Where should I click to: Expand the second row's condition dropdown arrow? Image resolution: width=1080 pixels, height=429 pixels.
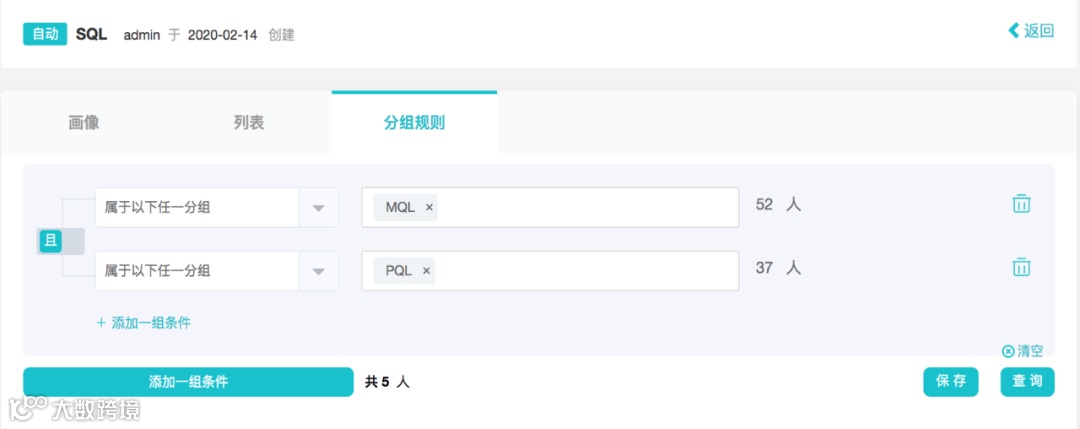pyautogui.click(x=318, y=271)
